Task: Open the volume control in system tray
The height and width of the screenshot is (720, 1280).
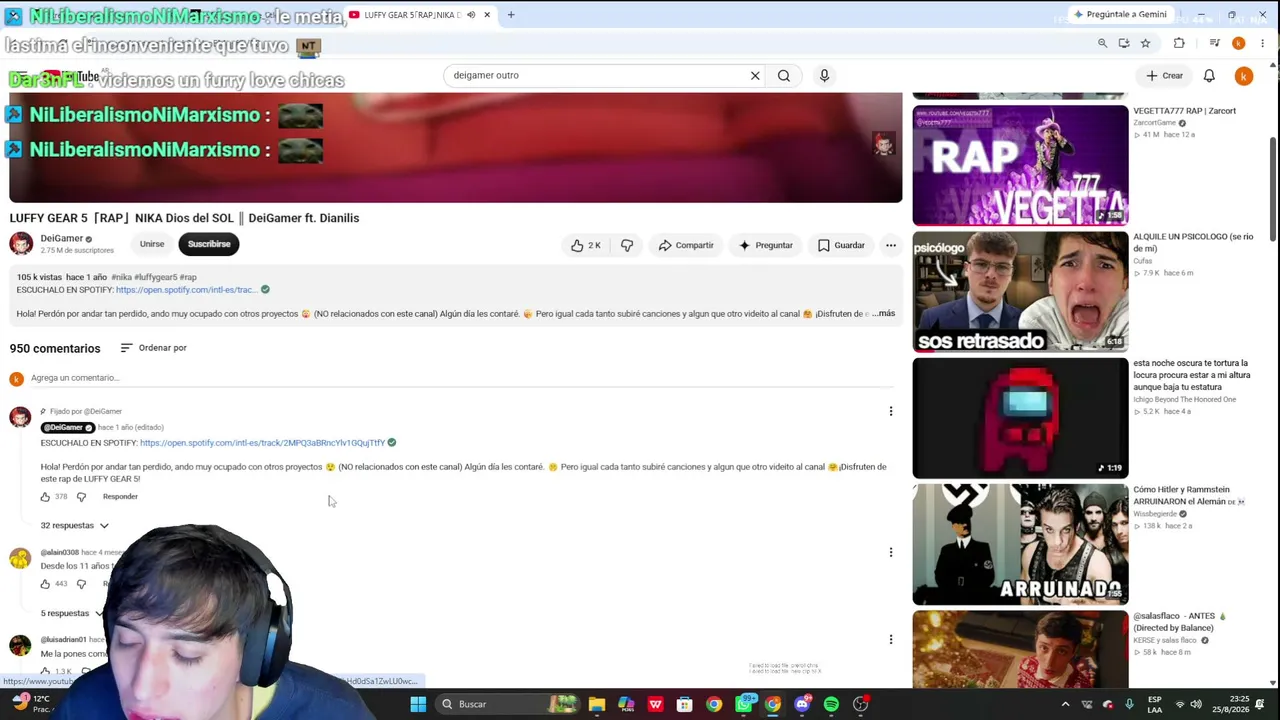Action: pyautogui.click(x=1196, y=704)
